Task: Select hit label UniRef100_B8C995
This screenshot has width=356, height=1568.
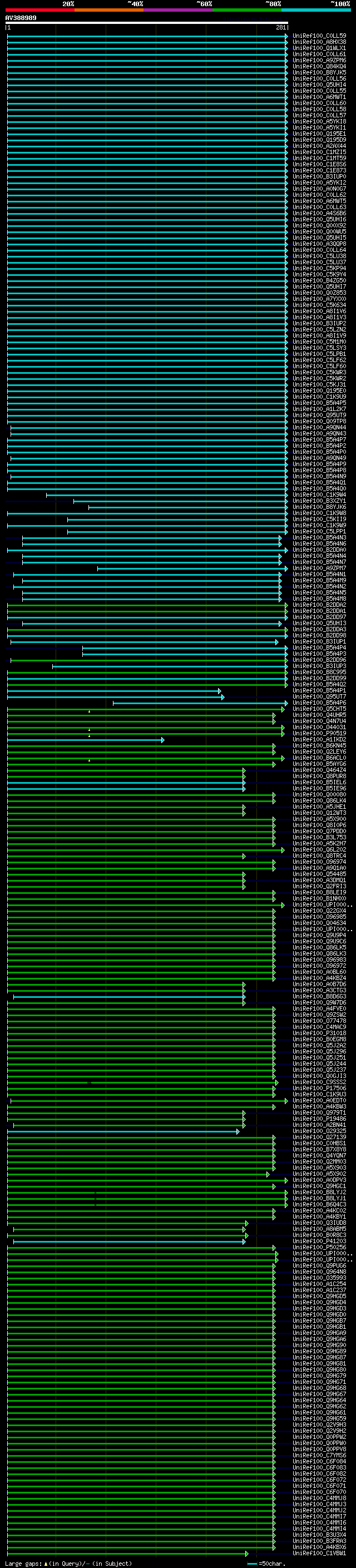Action: [x=319, y=672]
